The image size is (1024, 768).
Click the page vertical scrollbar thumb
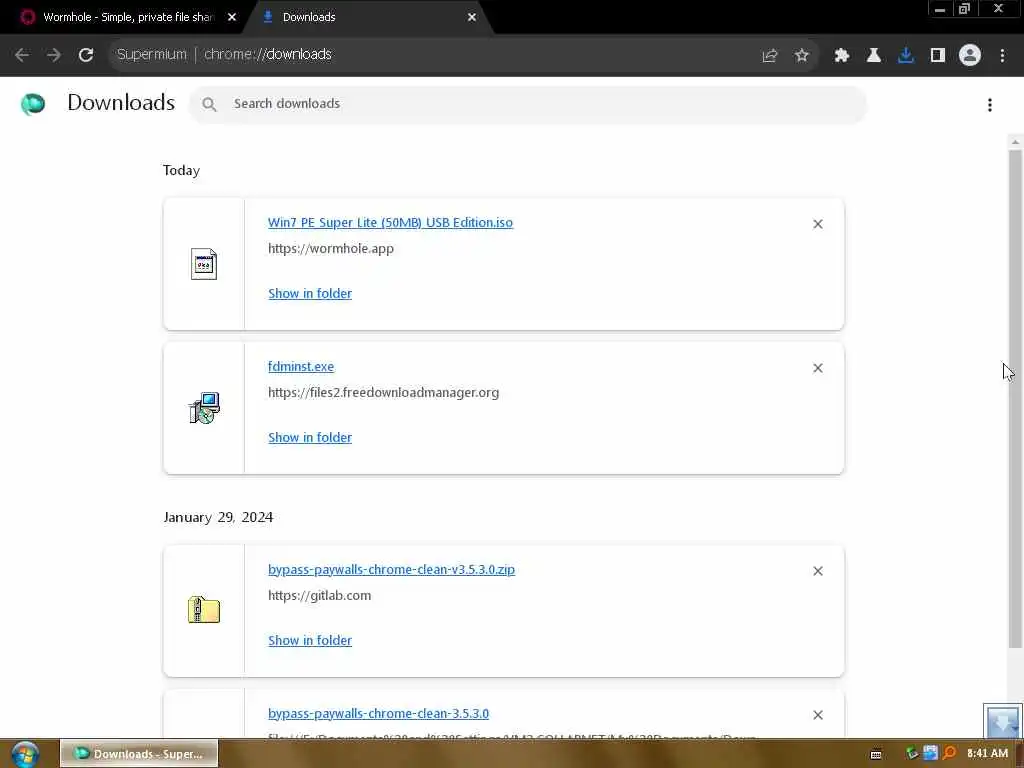point(1015,398)
